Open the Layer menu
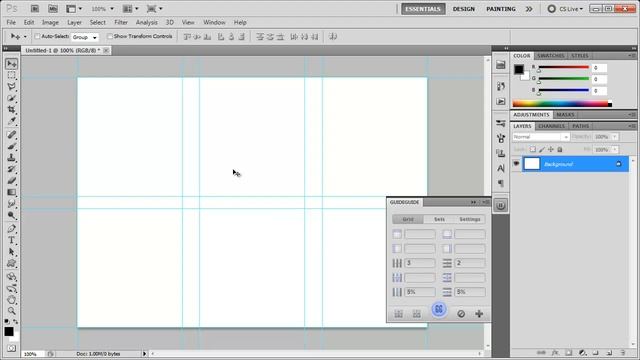This screenshot has width=640, height=360. tap(74, 22)
